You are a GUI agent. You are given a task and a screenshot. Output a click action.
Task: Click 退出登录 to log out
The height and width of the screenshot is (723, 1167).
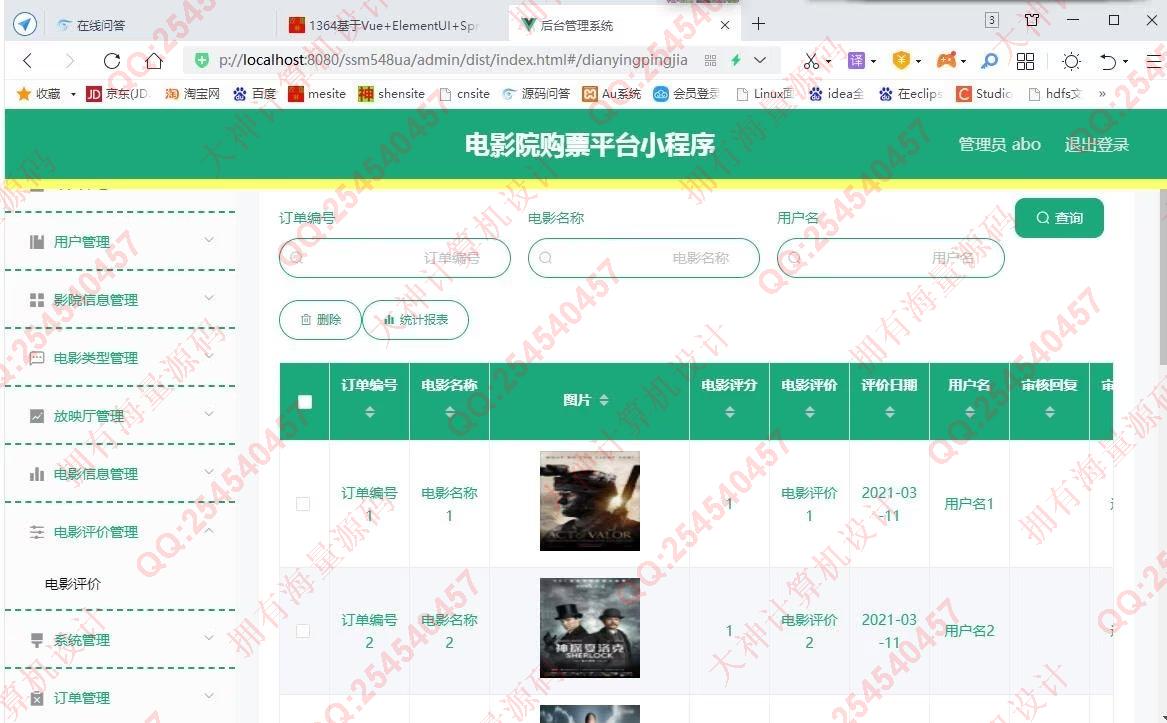coord(1096,144)
